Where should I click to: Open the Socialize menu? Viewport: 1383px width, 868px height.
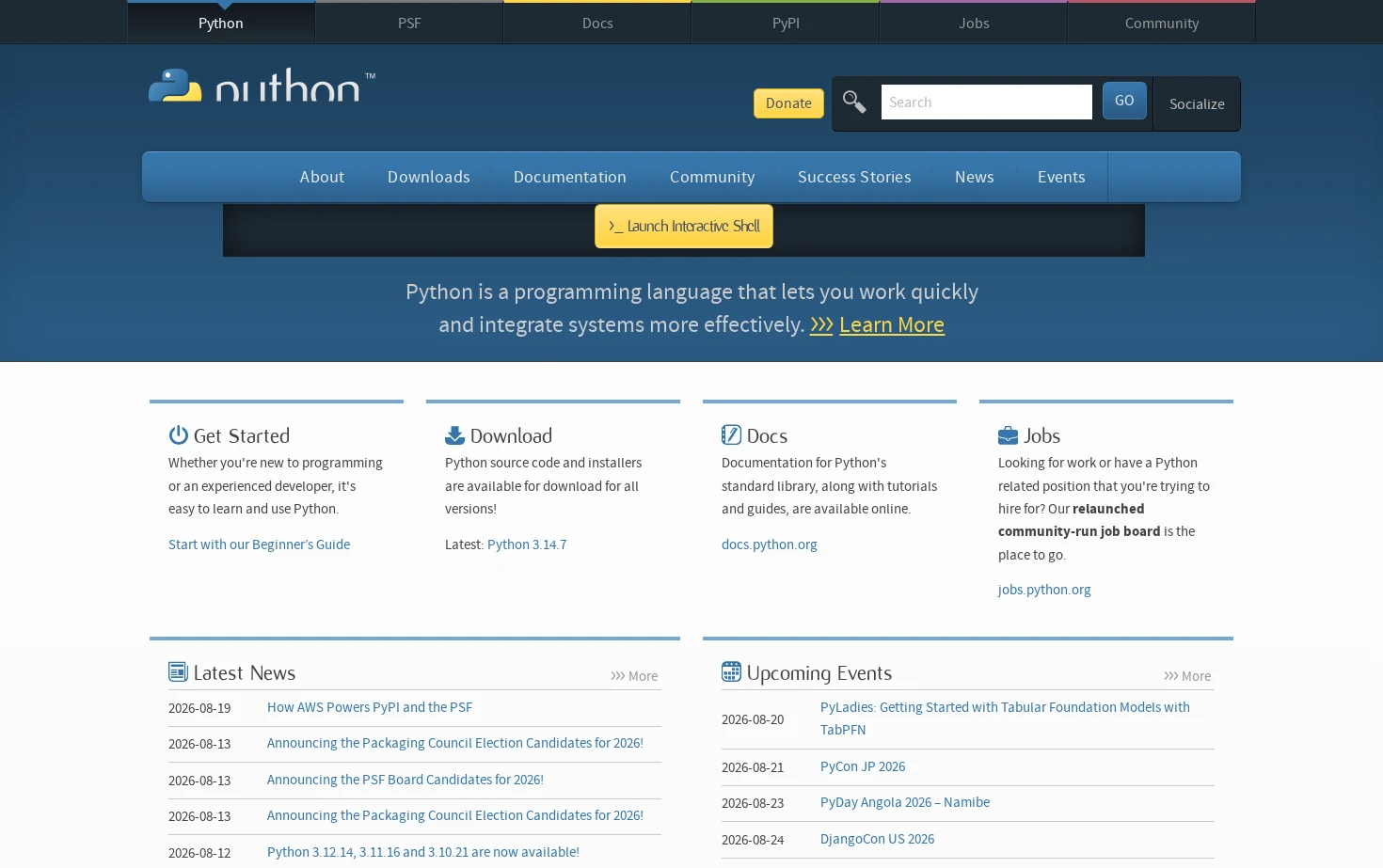coord(1197,103)
